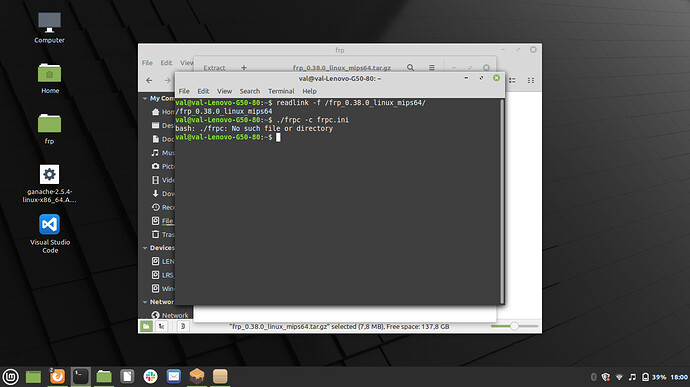This screenshot has width=690, height=387.
Task: Select File System in sidebar
Action: [x=163, y=221]
